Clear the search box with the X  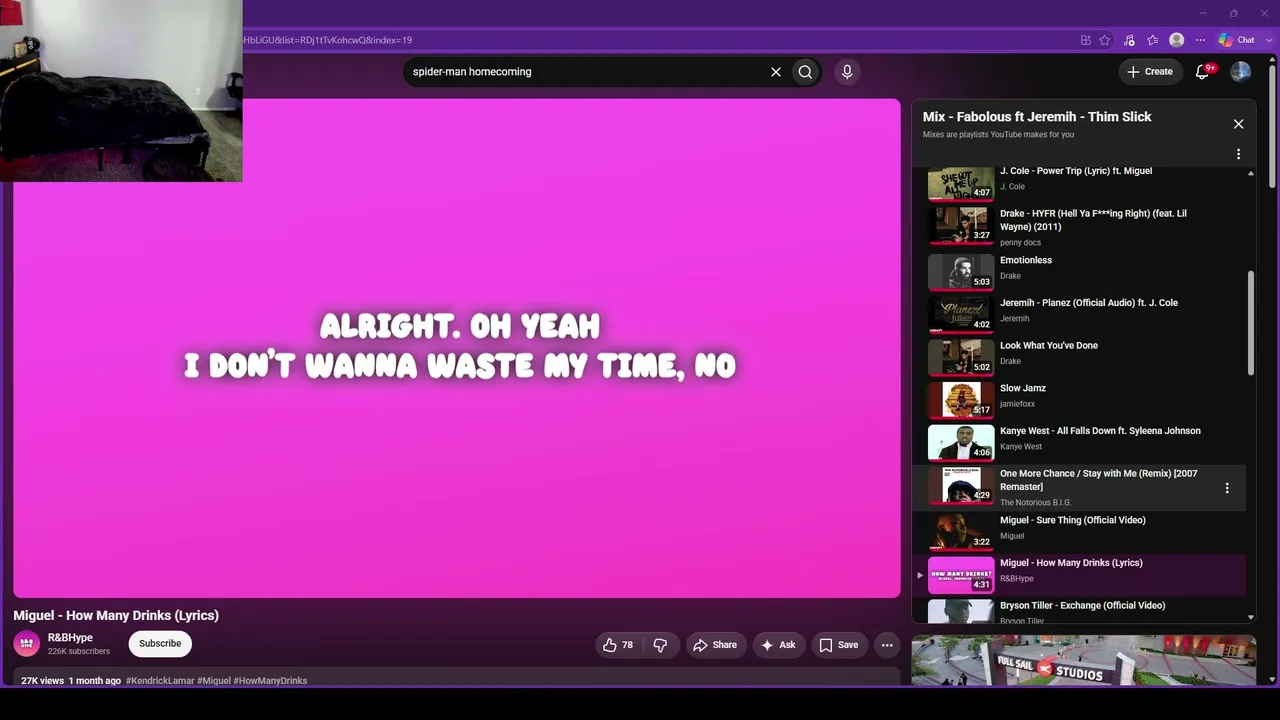pos(775,72)
